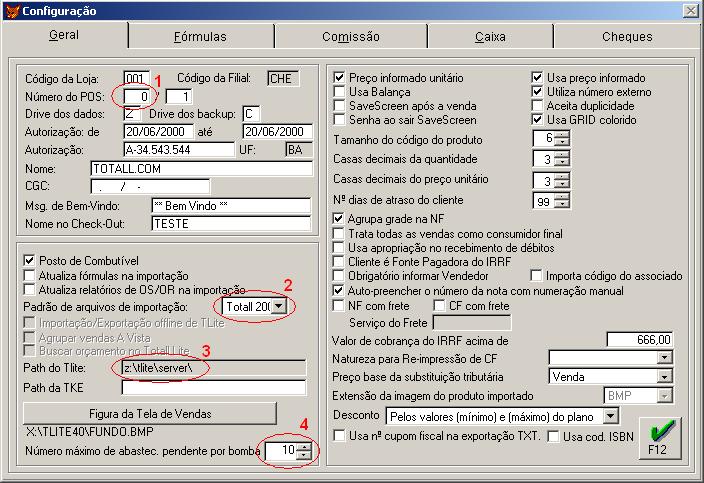Click the Figura da Tela de Vendas button

tap(150, 413)
